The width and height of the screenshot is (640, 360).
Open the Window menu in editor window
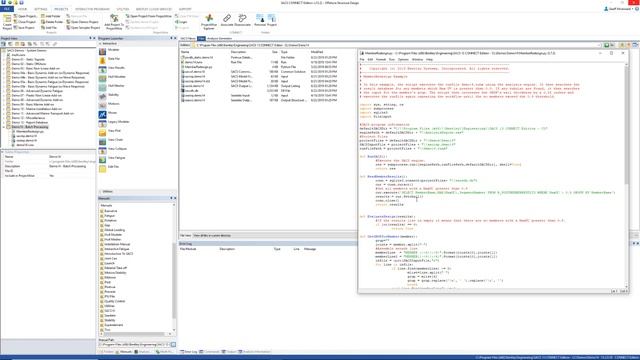417,60
